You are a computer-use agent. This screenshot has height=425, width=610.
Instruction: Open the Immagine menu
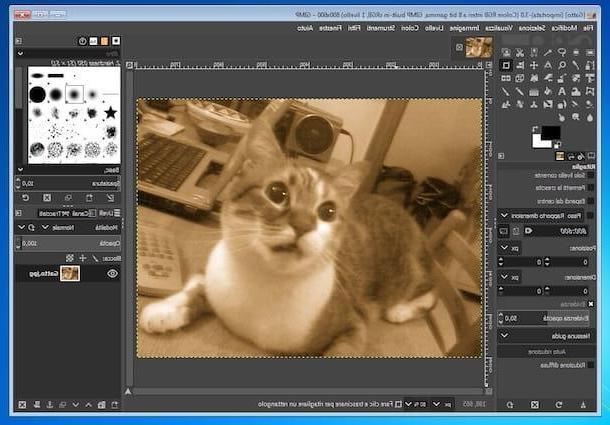465,28
